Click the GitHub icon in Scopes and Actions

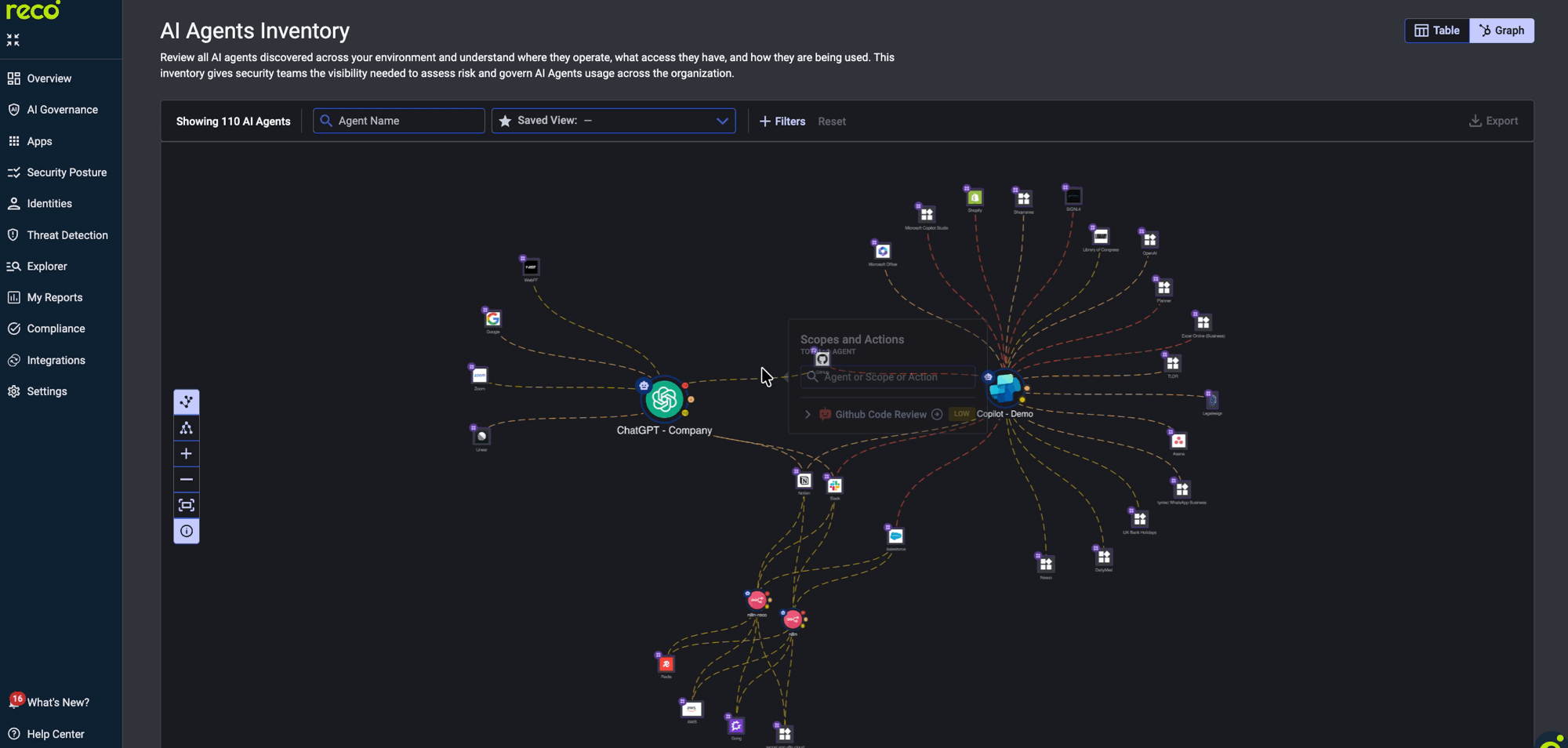click(821, 358)
